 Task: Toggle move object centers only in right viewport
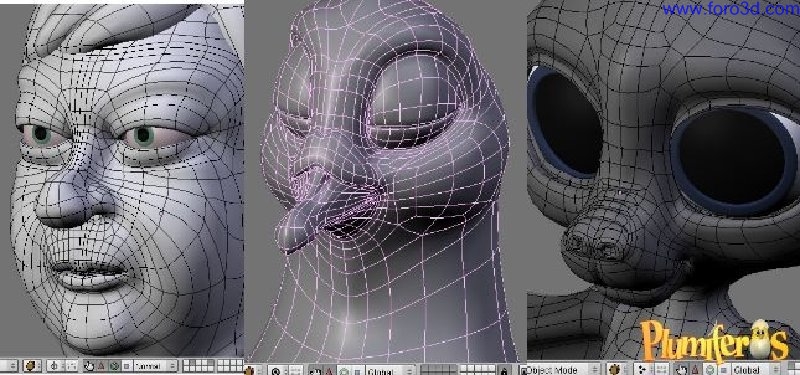coord(661,369)
